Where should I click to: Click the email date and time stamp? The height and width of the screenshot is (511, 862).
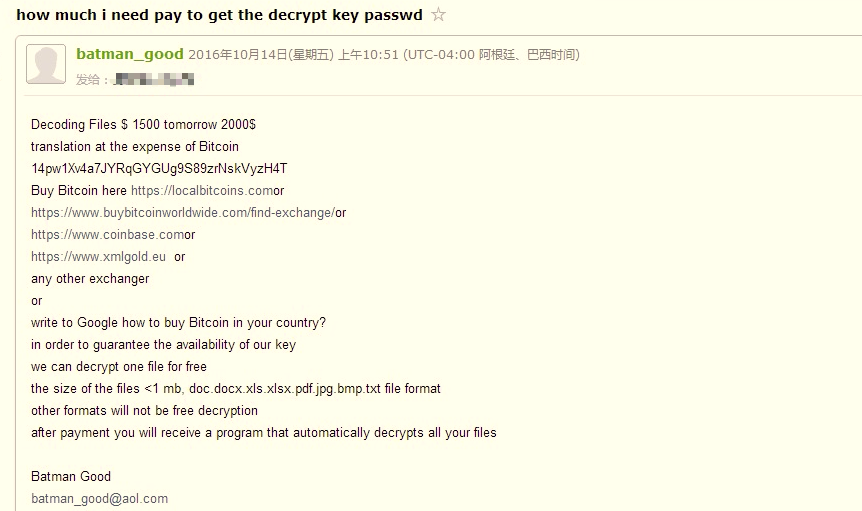(x=383, y=55)
